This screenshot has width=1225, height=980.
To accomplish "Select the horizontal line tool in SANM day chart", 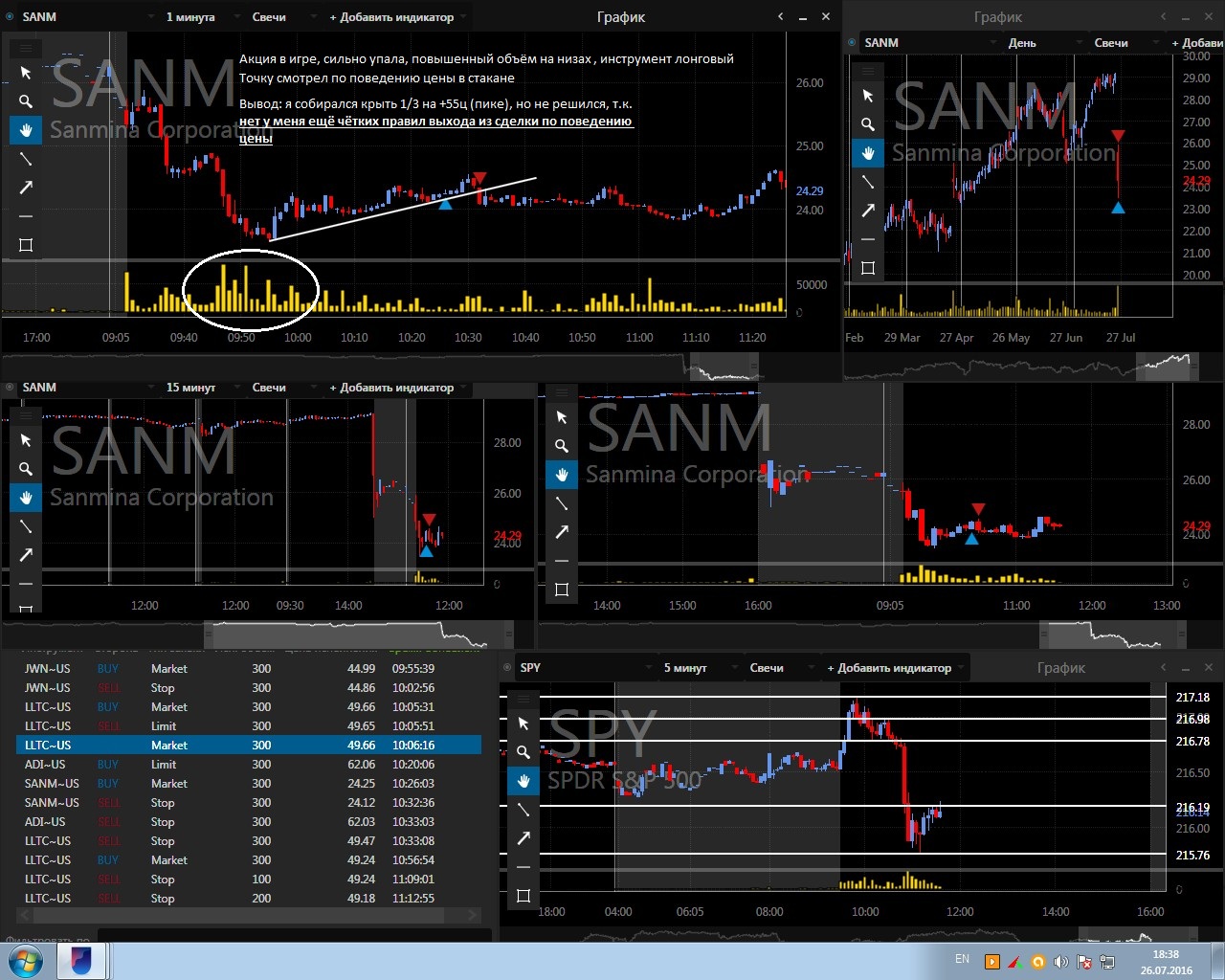I will click(x=868, y=239).
